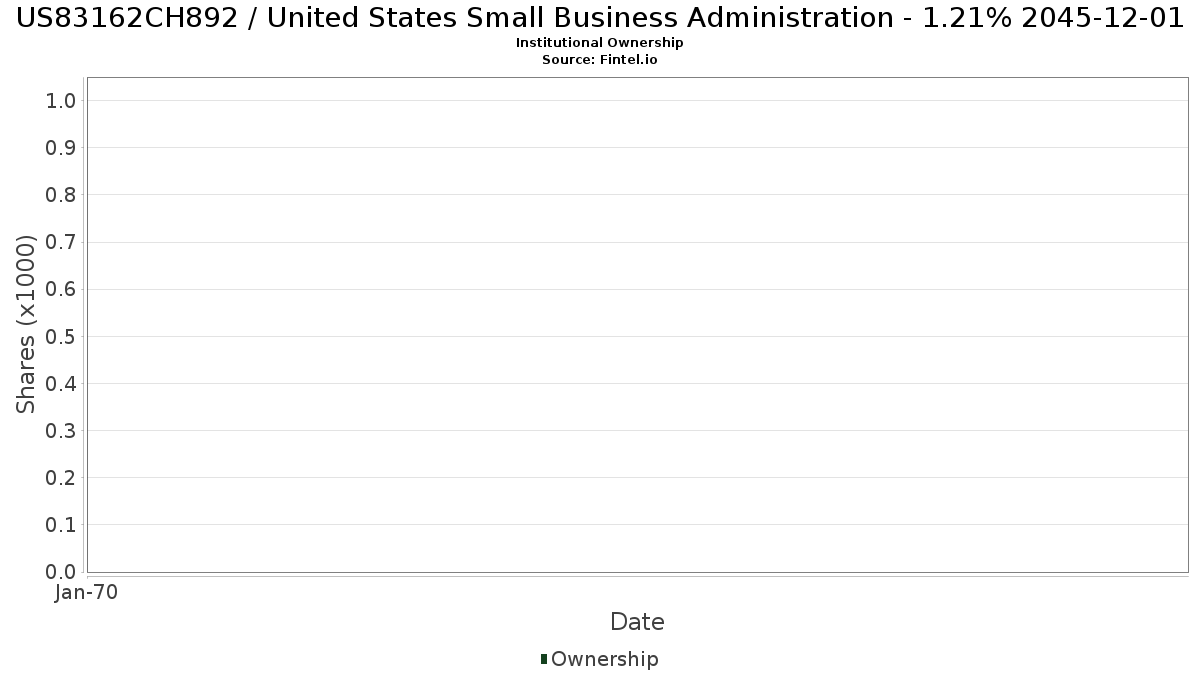This screenshot has height=675, width=1200.
Task: Click the 1.0 y-axis tick label
Action: [x=61, y=100]
